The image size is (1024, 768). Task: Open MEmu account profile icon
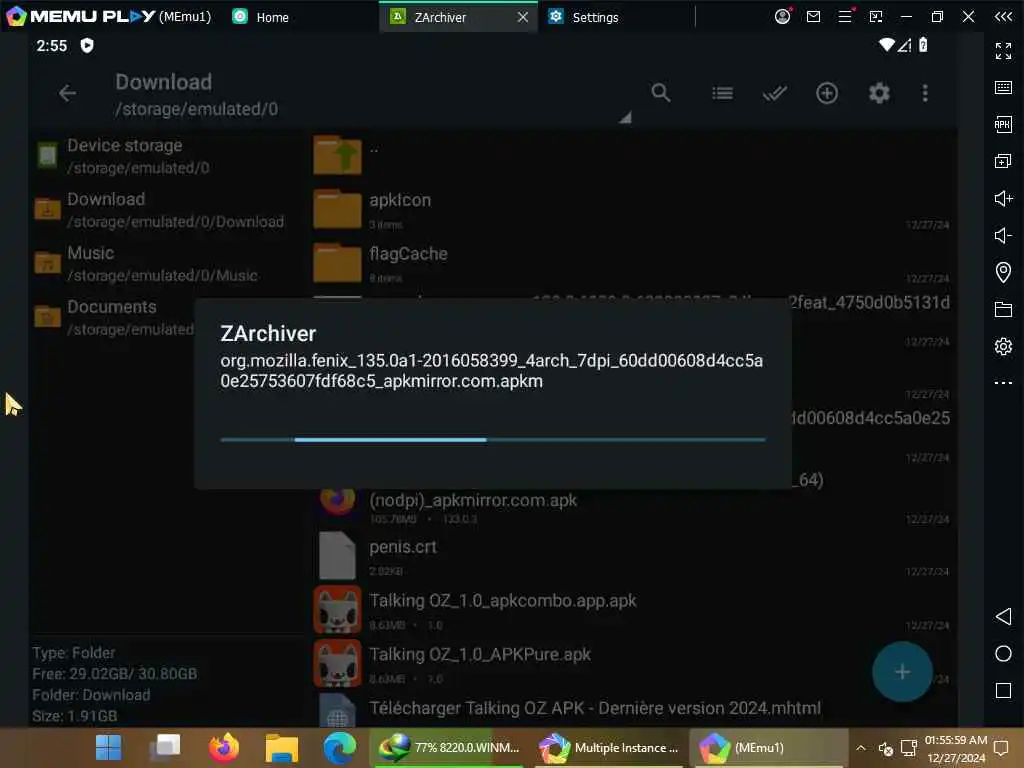tap(782, 16)
